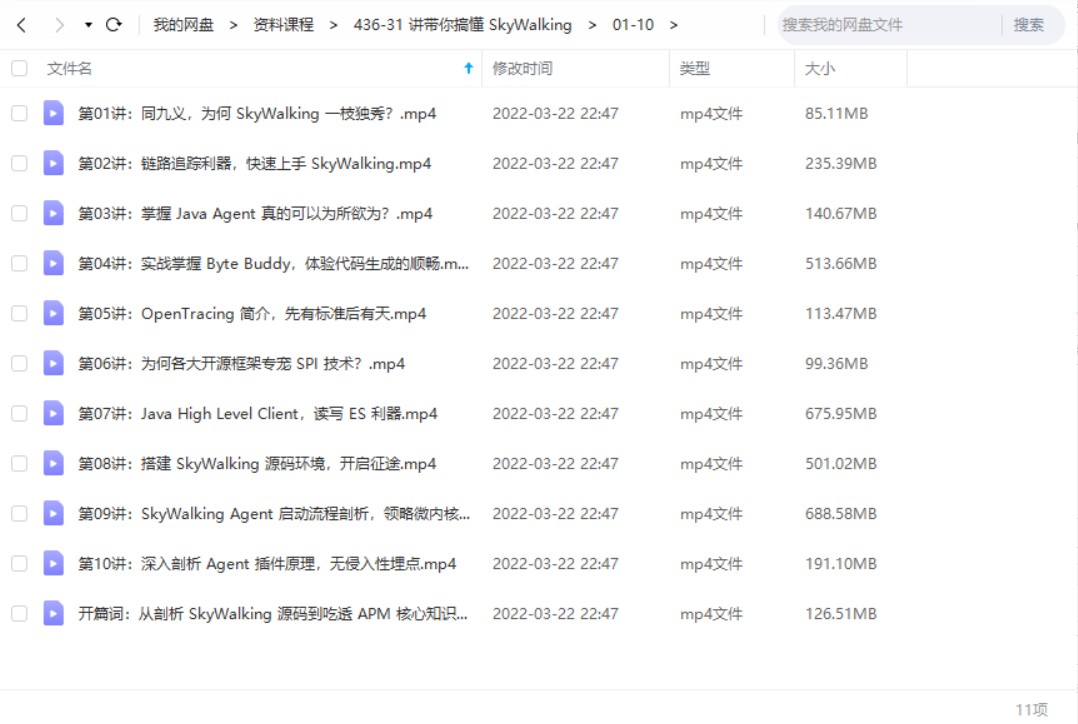This screenshot has height=724, width=1078.
Task: Check the box for 第08讲 file
Action: point(19,463)
